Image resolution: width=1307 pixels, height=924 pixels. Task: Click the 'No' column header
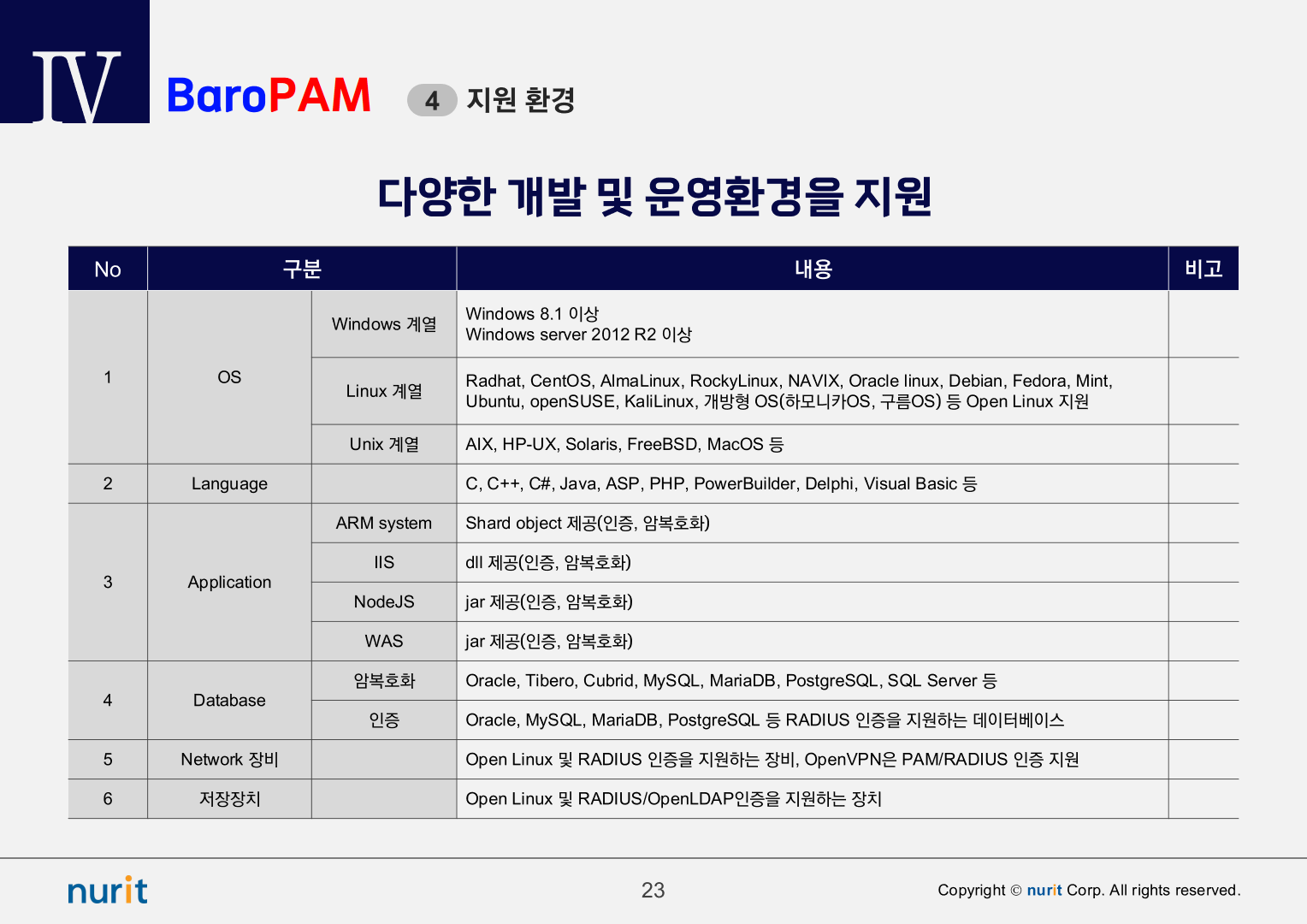108,269
